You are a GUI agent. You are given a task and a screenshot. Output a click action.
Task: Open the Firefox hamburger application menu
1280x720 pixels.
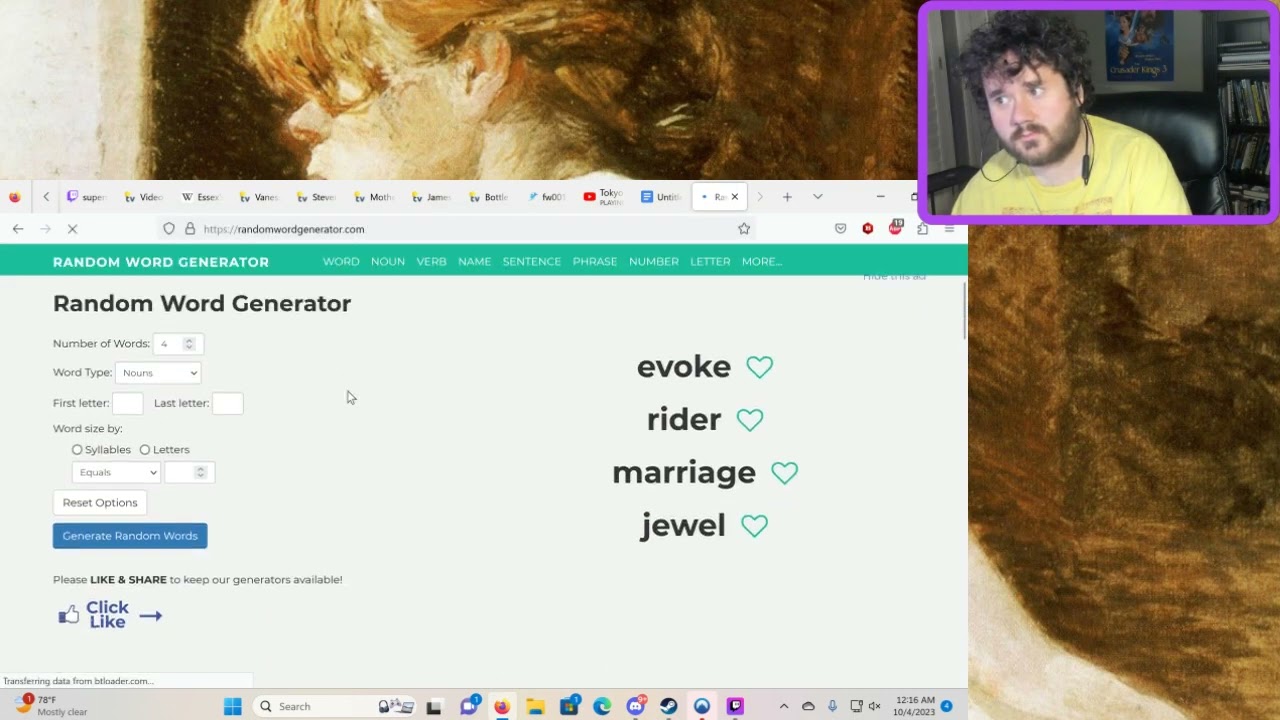pos(949,229)
